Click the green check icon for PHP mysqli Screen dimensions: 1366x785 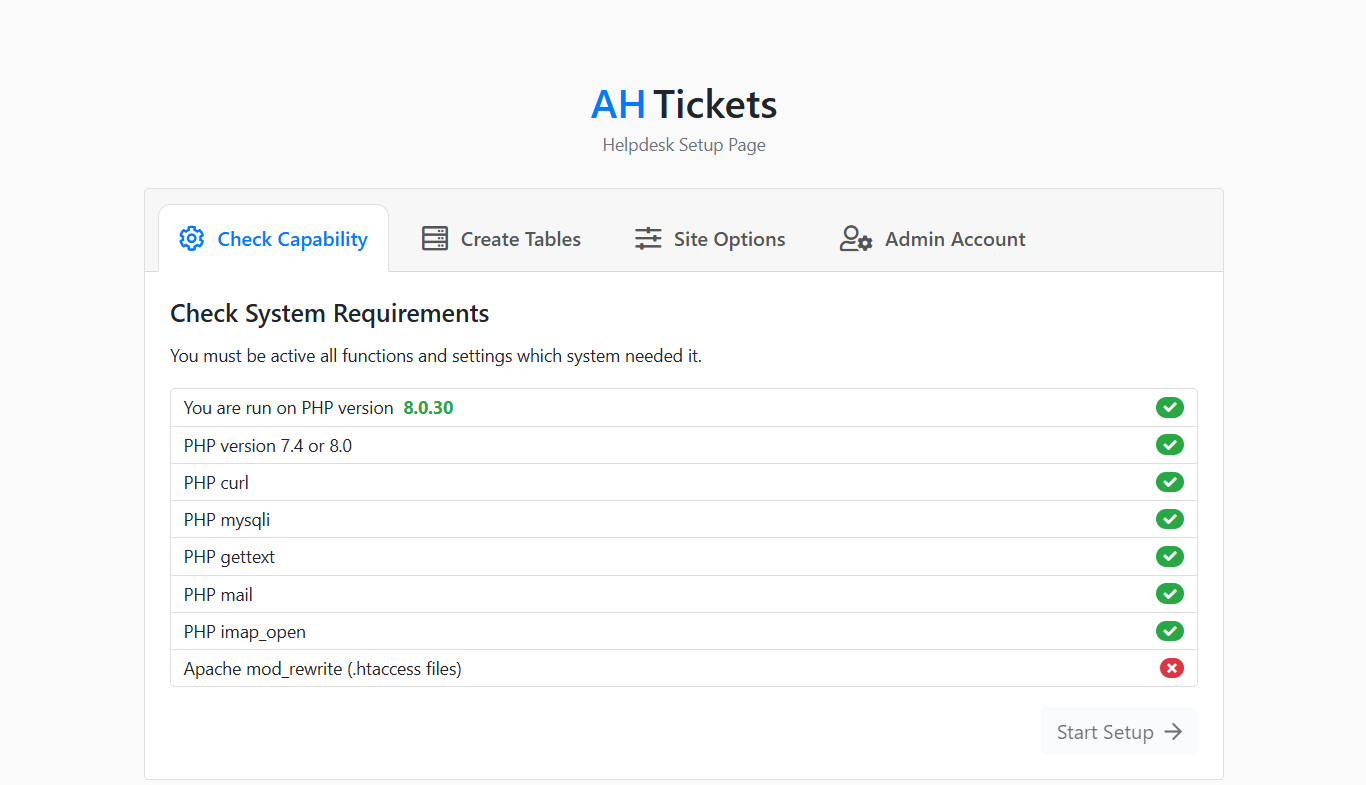pos(1170,519)
